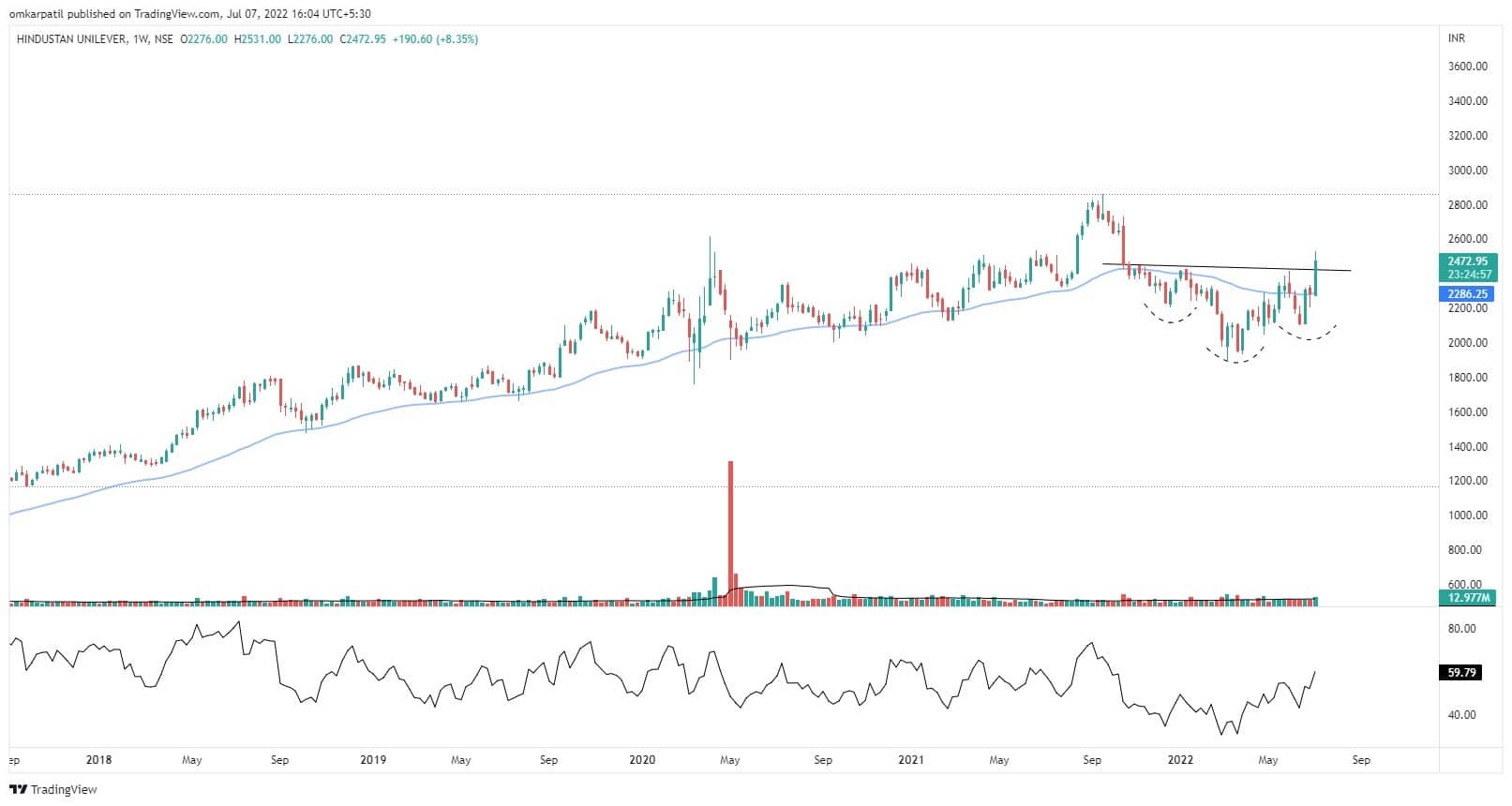Screen dimensions: 1512x806
Task: Click the TradingView logo at bottom left
Action: (52, 790)
